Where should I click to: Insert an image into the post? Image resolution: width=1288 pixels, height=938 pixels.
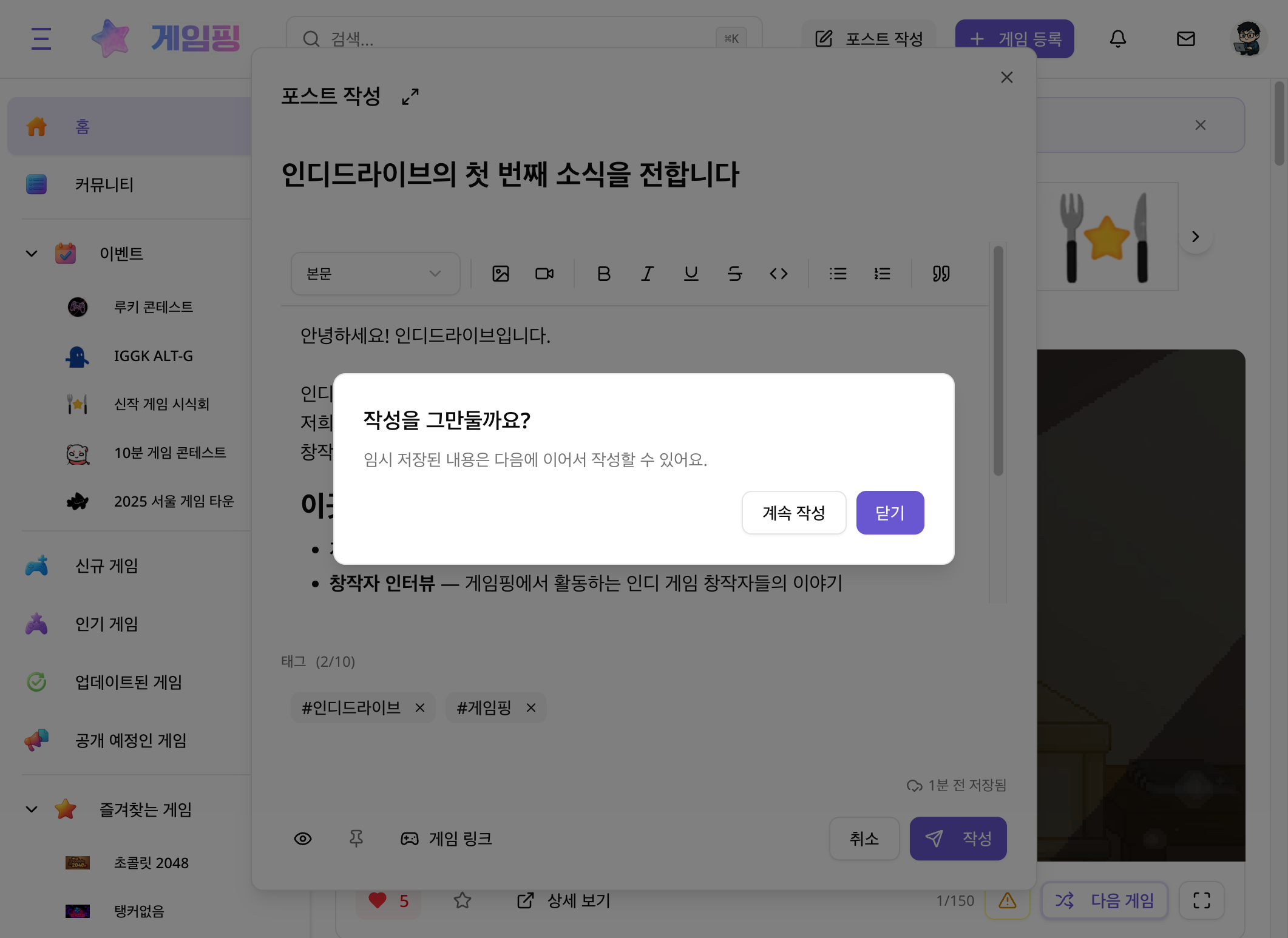coord(500,274)
